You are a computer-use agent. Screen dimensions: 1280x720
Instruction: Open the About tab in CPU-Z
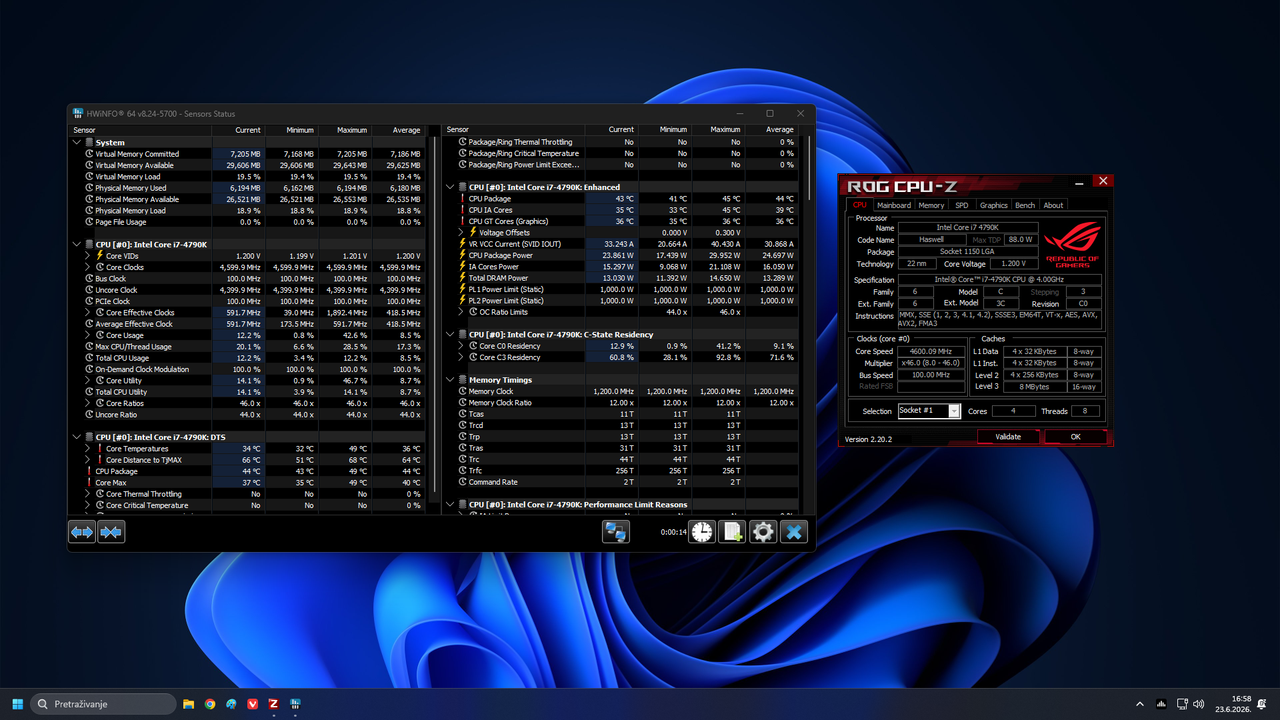1053,205
